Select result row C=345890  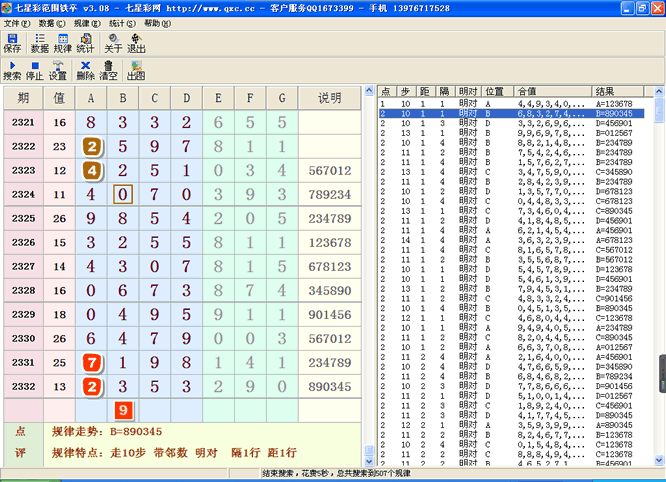[x=511, y=172]
